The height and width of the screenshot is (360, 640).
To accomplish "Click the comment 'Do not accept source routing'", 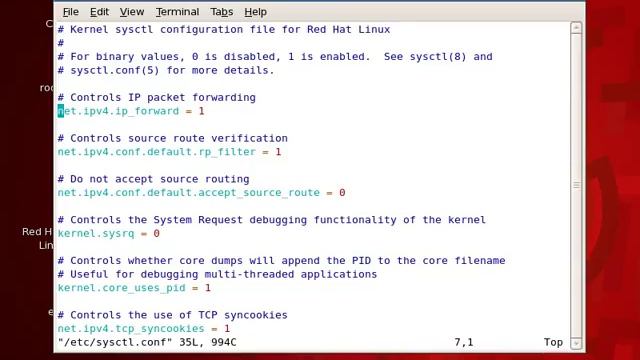I will pos(153,179).
